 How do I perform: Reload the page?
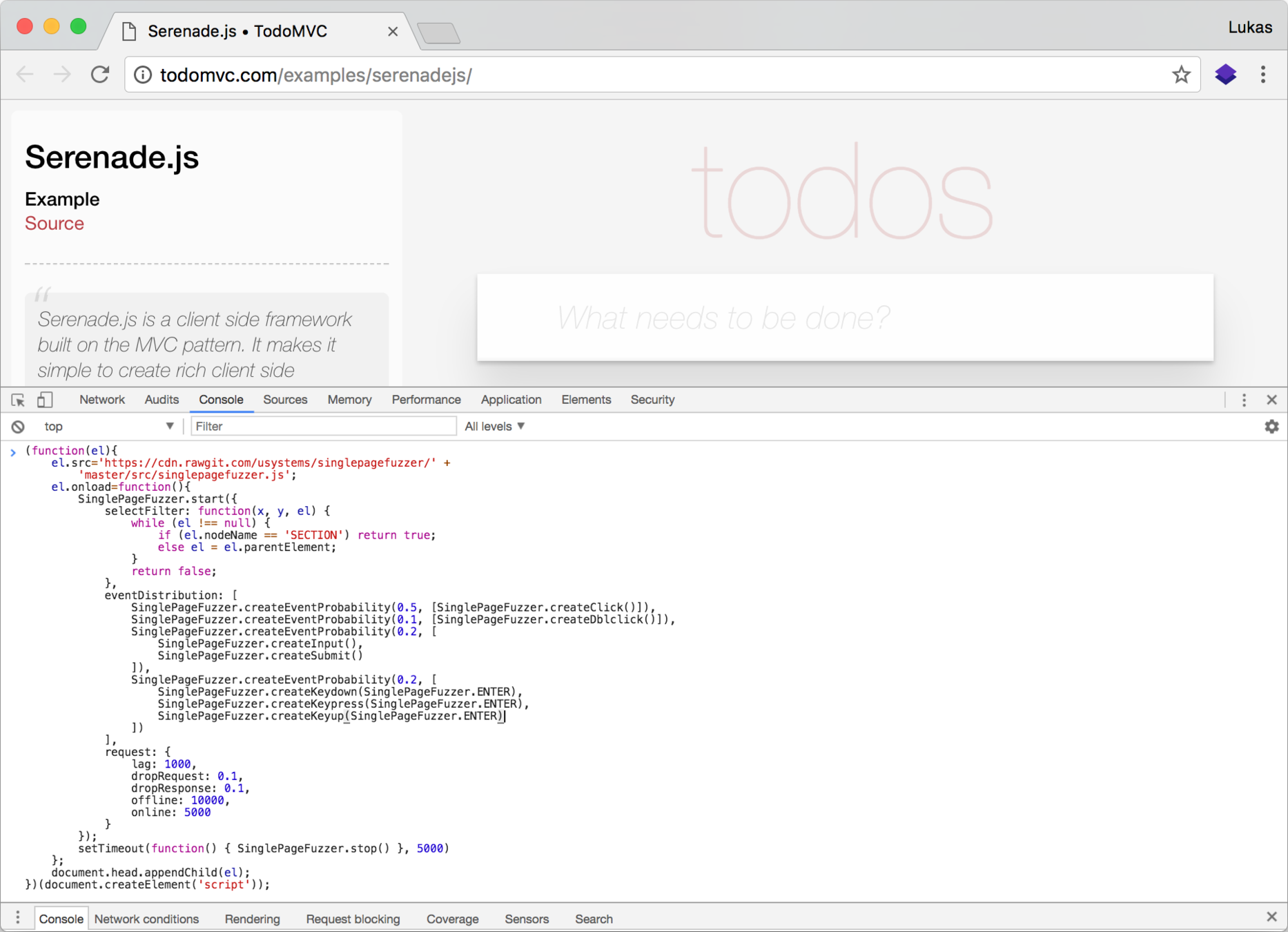point(100,75)
